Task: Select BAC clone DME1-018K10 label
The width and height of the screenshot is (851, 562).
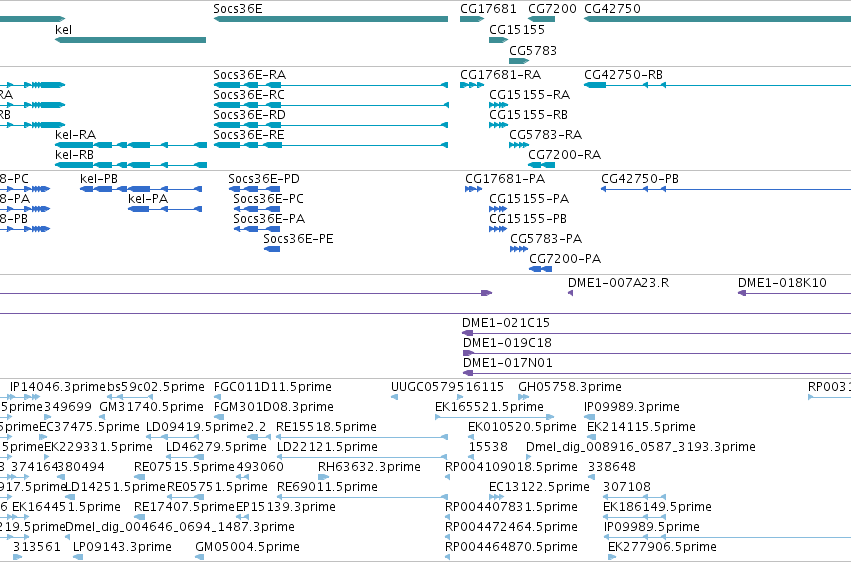Action: coord(782,283)
